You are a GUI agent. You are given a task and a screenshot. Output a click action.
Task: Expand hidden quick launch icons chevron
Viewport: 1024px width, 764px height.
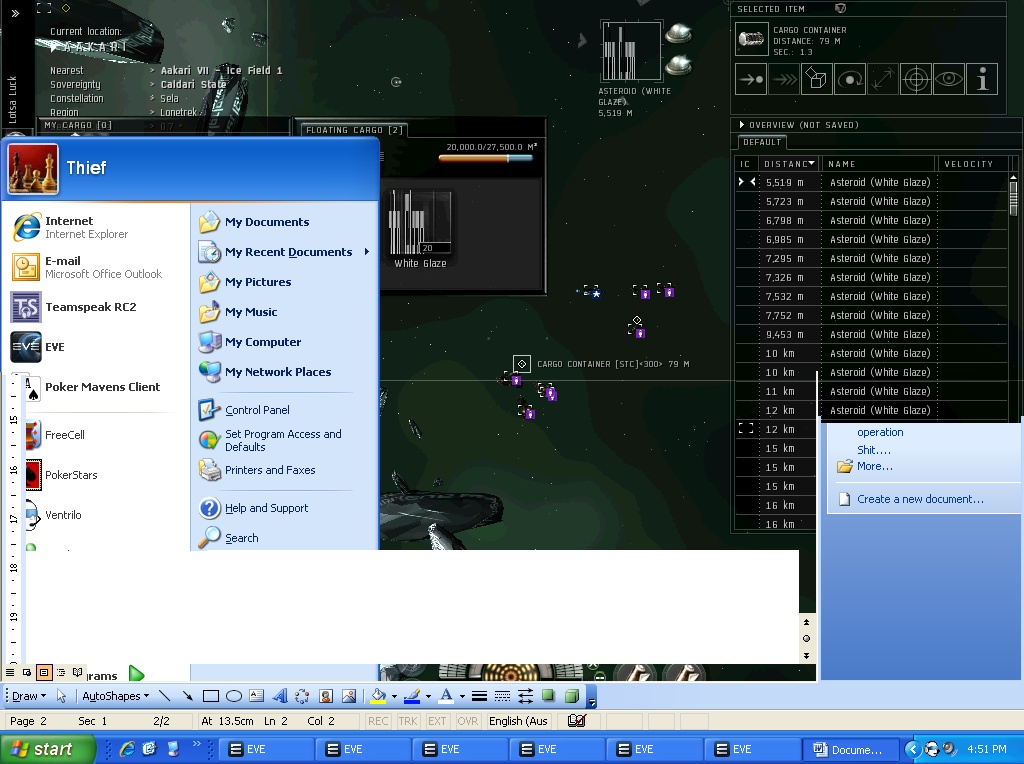197,744
